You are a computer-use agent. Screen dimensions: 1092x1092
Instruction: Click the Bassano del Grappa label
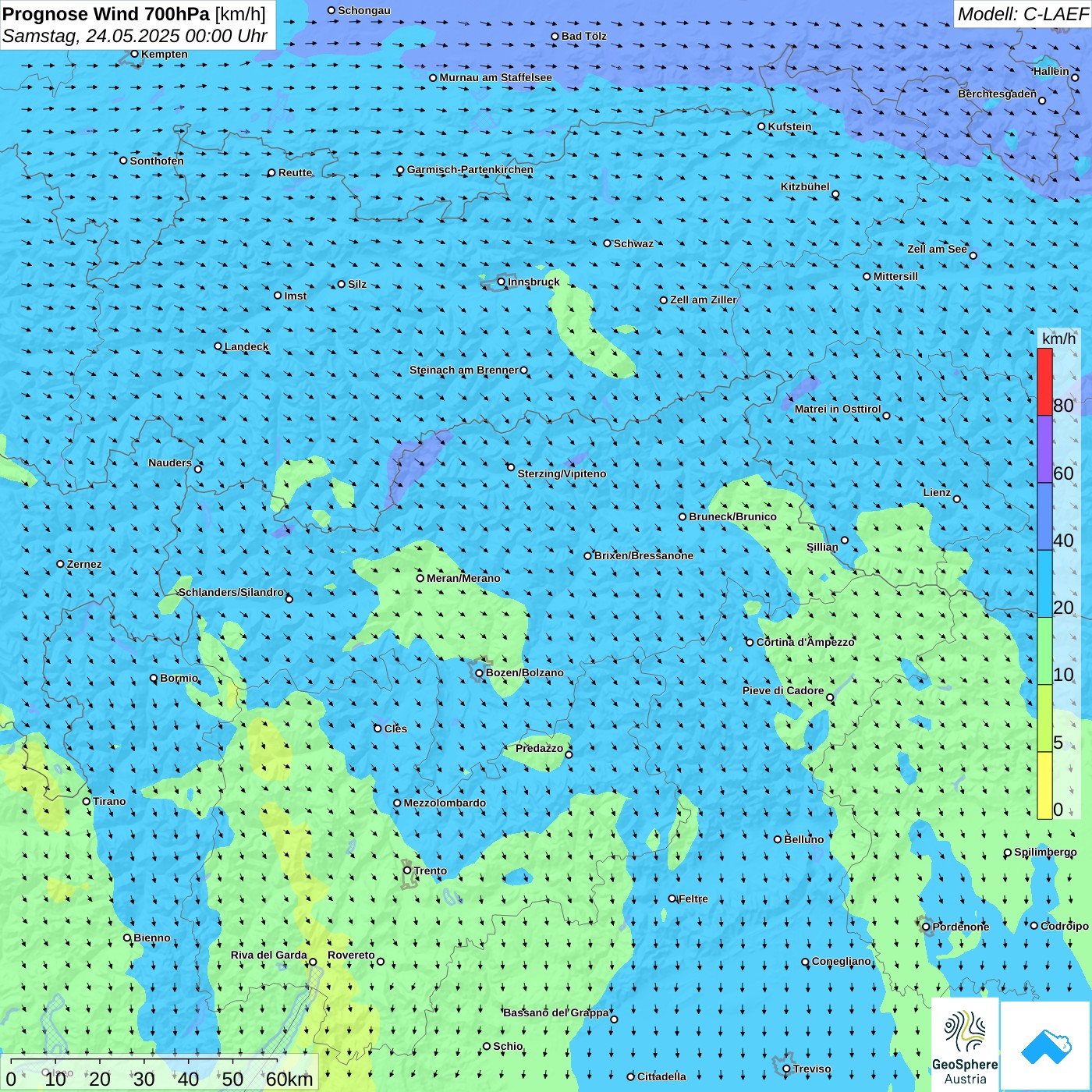pos(556,1012)
